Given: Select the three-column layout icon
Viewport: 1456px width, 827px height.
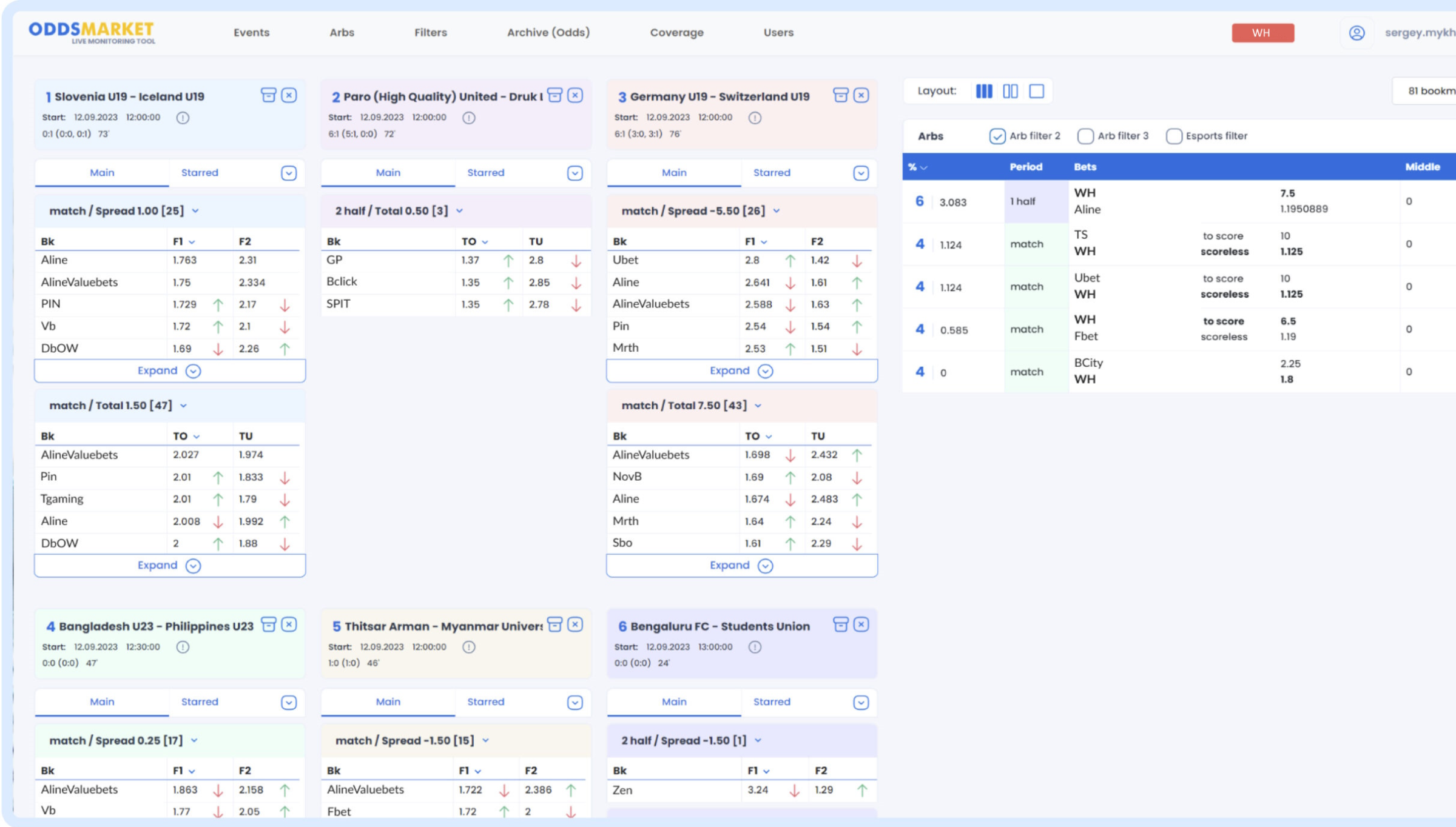Looking at the screenshot, I should [x=983, y=91].
